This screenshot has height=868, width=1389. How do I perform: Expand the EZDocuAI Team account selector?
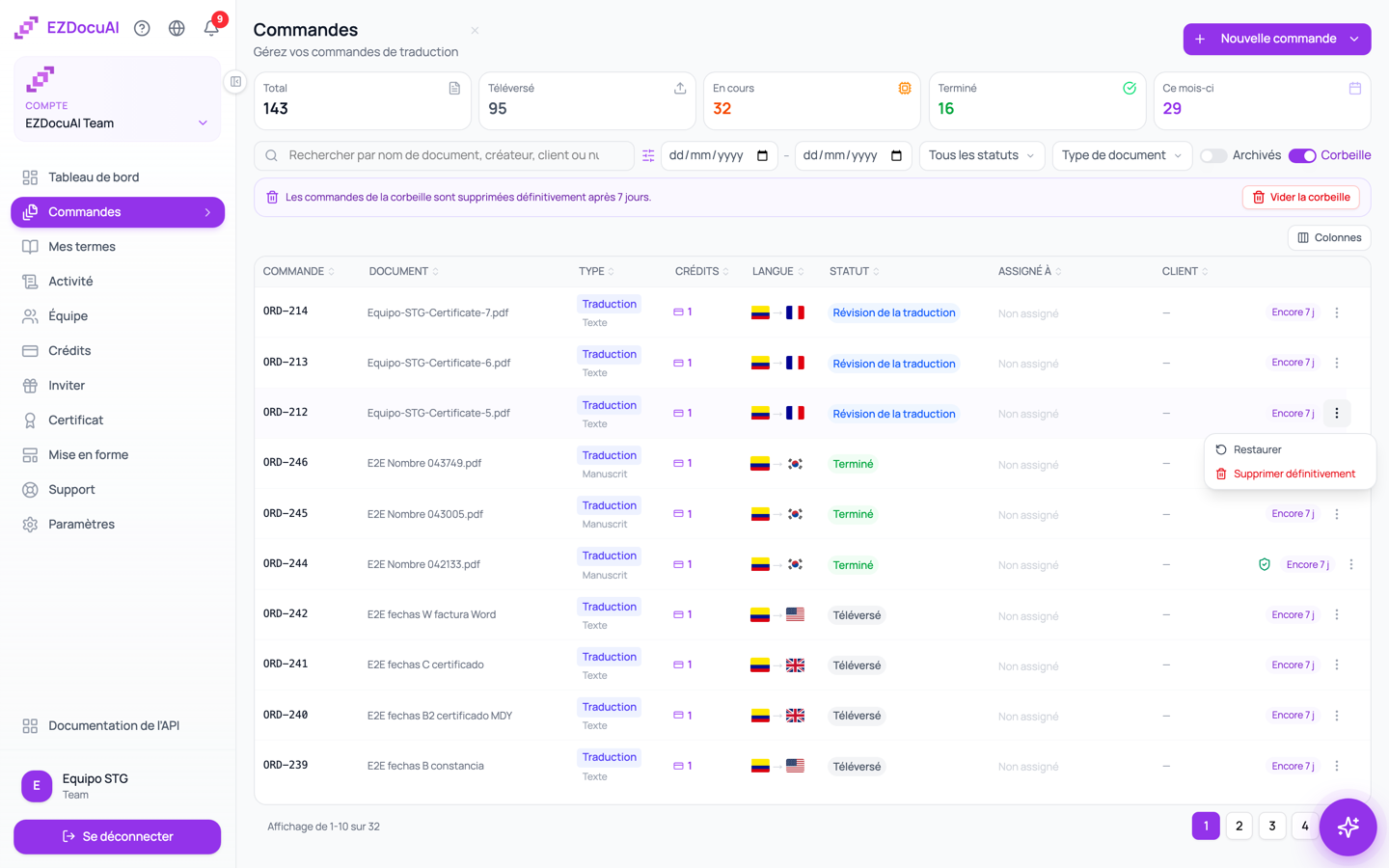(117, 123)
